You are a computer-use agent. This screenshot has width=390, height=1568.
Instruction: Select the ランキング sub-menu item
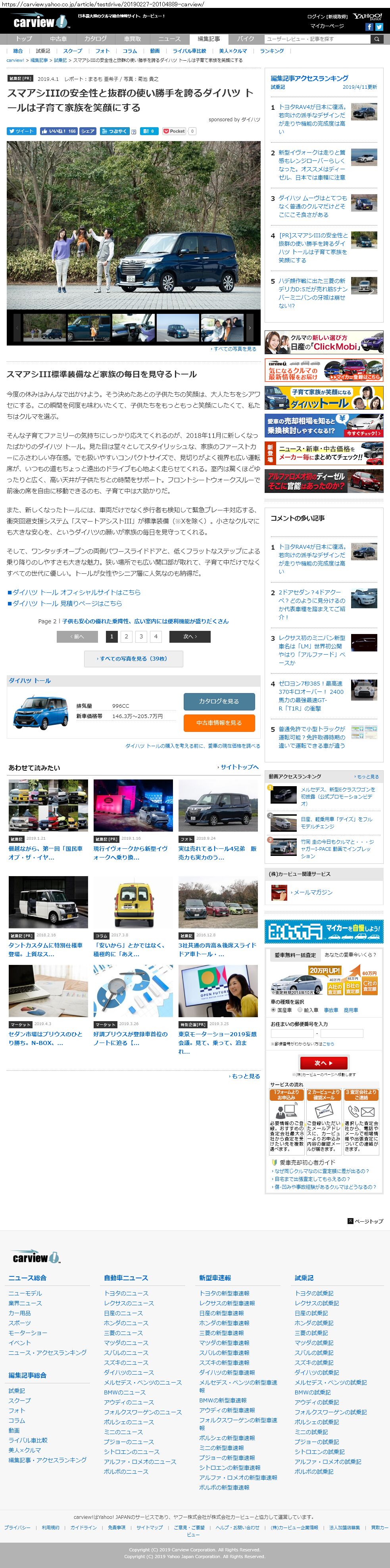click(x=272, y=51)
